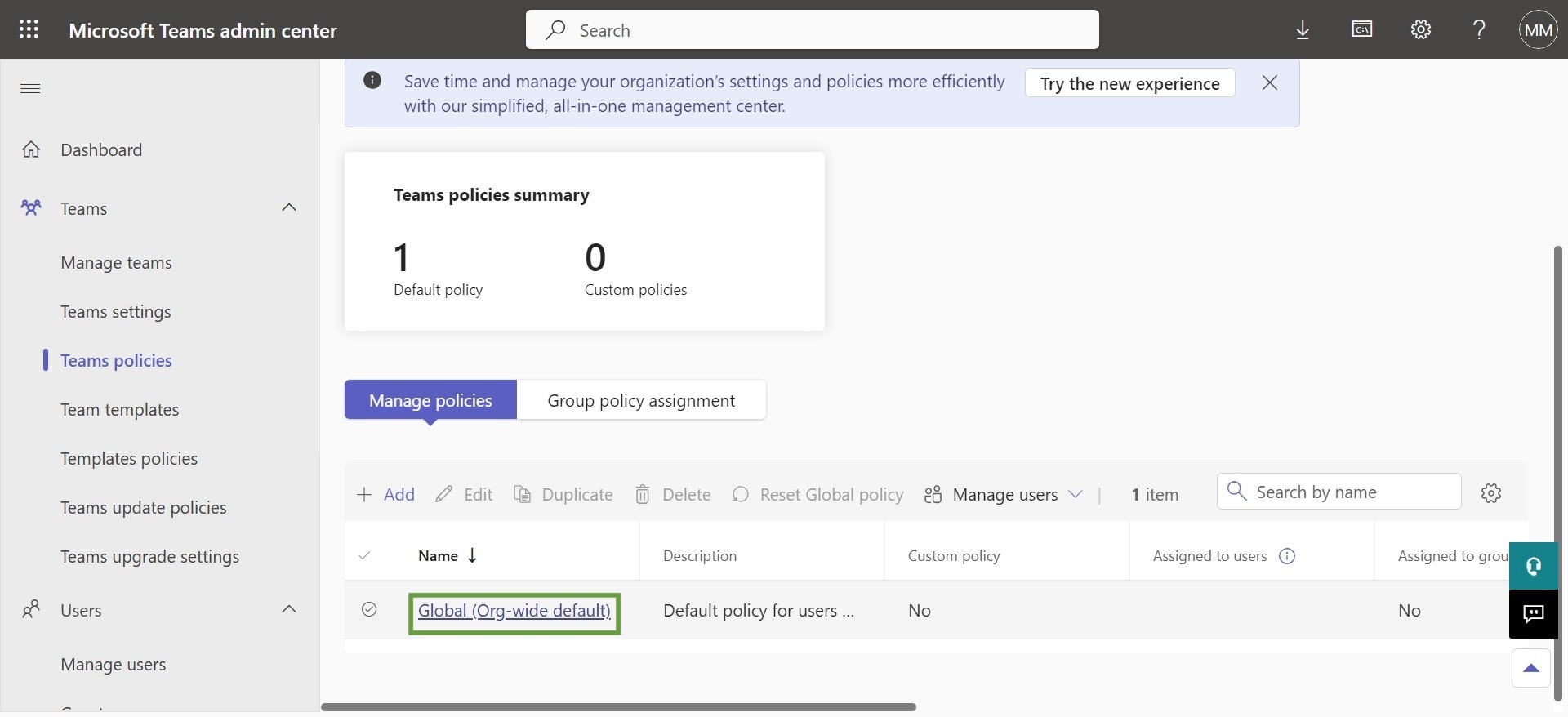Click the search magnifier in Search by name
The image size is (1568, 717).
point(1237,491)
